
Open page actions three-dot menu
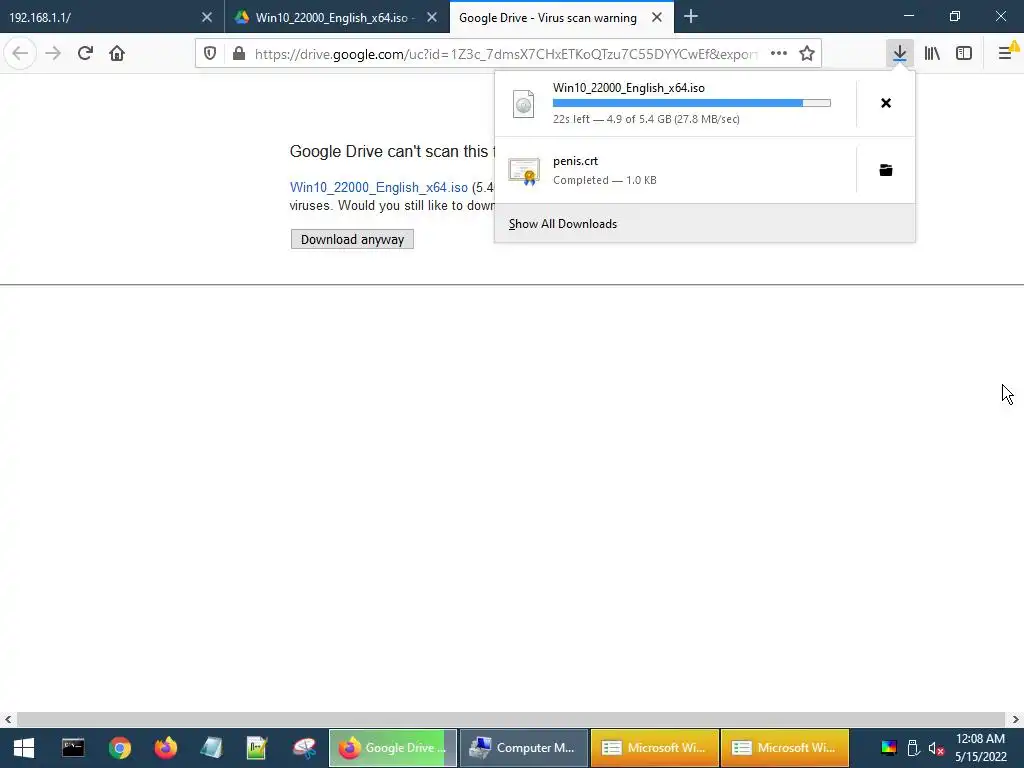(x=778, y=54)
